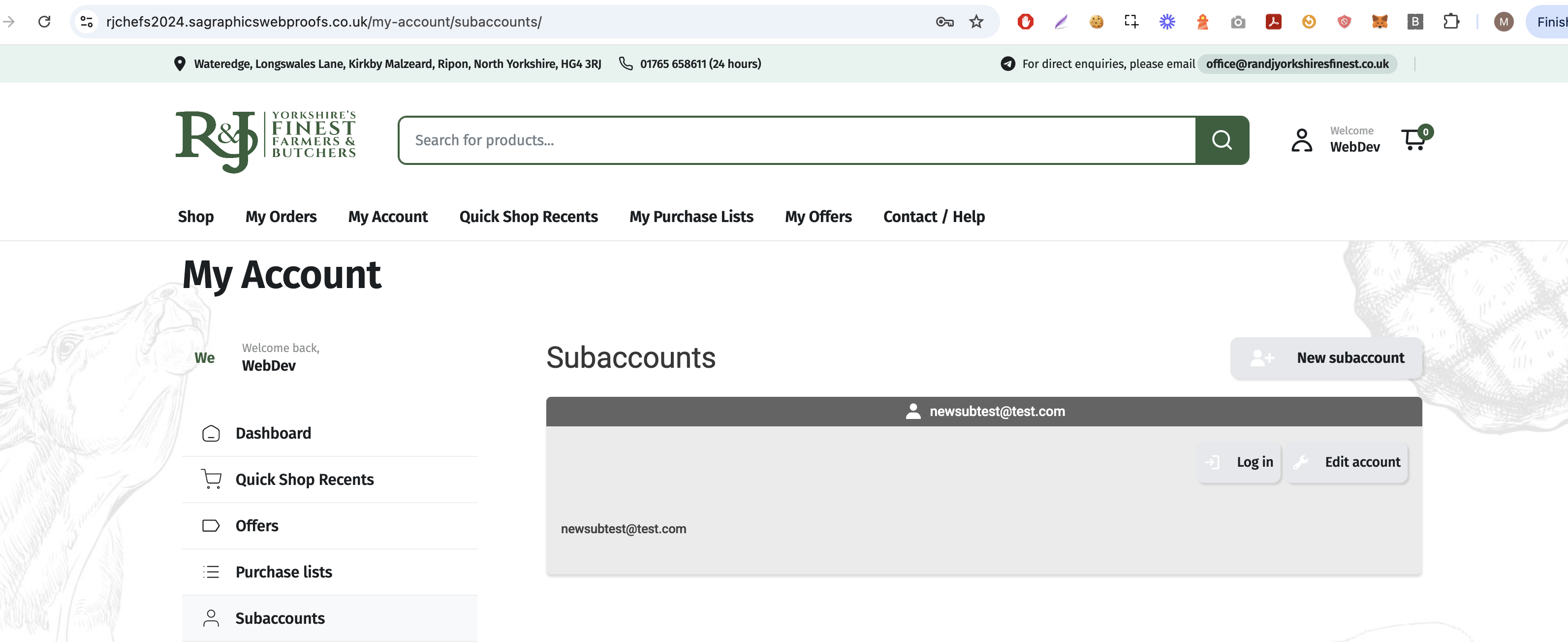Click the user account icon near Welcome
The height and width of the screenshot is (642, 1568).
coord(1302,140)
